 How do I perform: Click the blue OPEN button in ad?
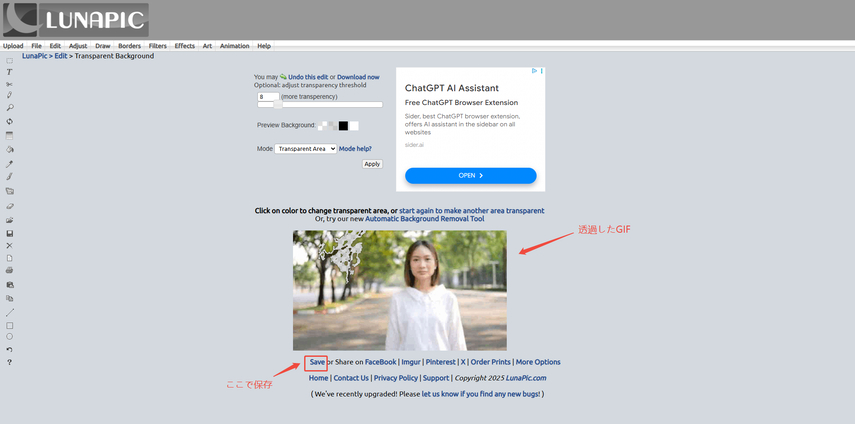(471, 175)
